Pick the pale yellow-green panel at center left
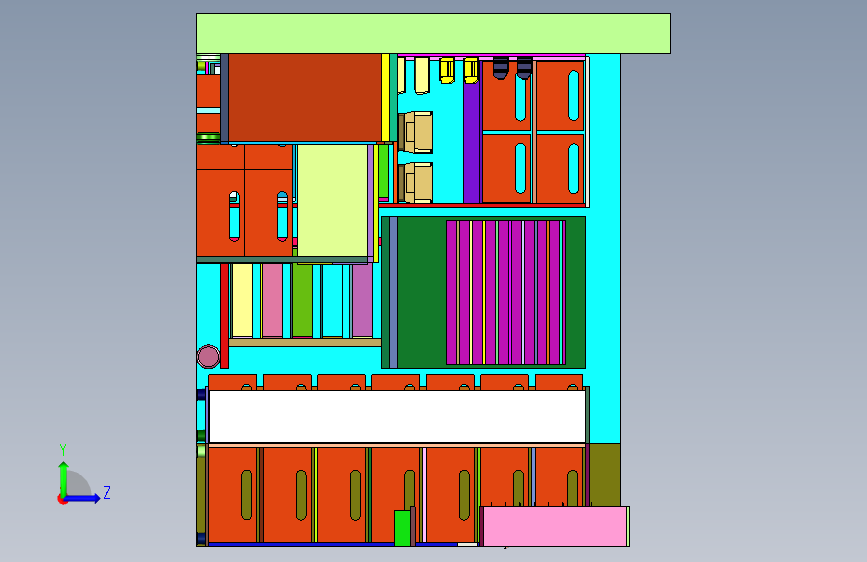867x562 pixels. (x=332, y=201)
